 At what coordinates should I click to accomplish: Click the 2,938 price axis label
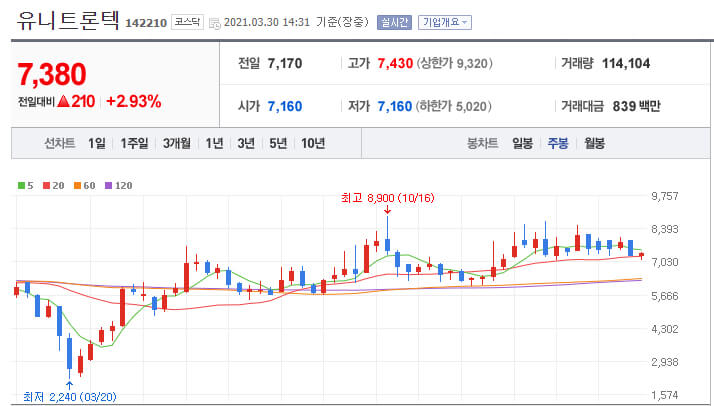665,362
